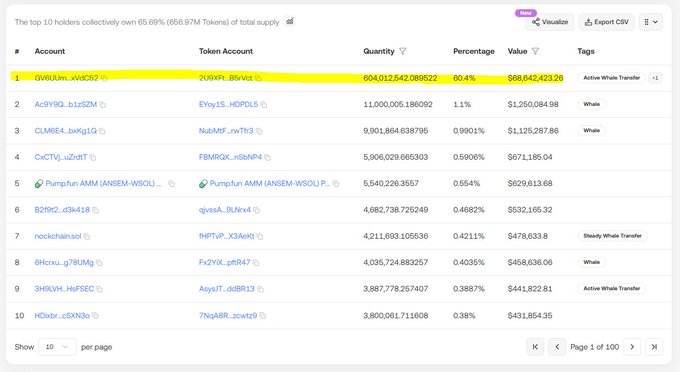Open token account 7NqA8R...zcwtz9

(228, 316)
